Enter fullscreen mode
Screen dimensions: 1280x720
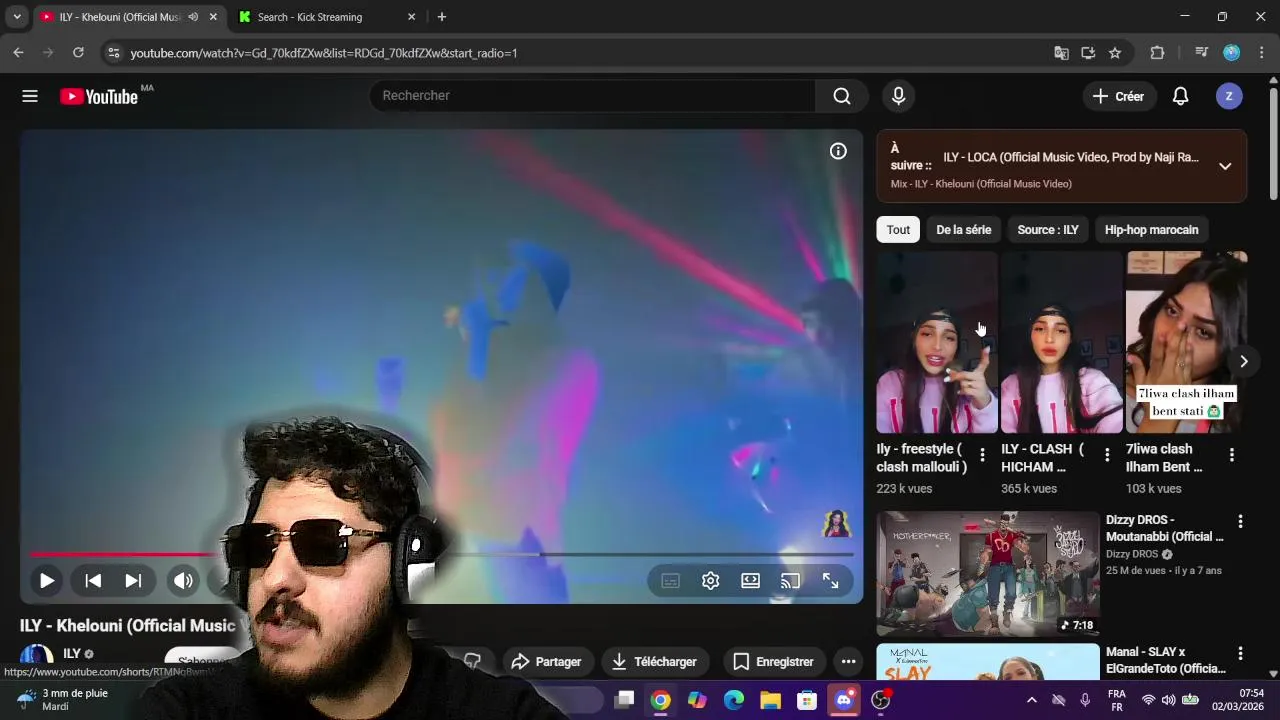click(x=831, y=581)
